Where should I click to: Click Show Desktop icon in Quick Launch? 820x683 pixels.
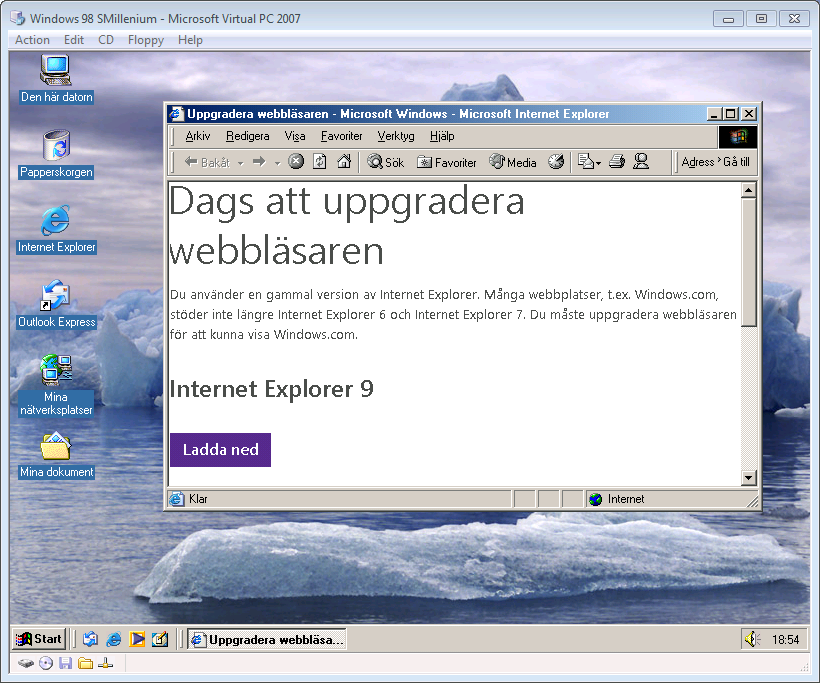coord(160,639)
